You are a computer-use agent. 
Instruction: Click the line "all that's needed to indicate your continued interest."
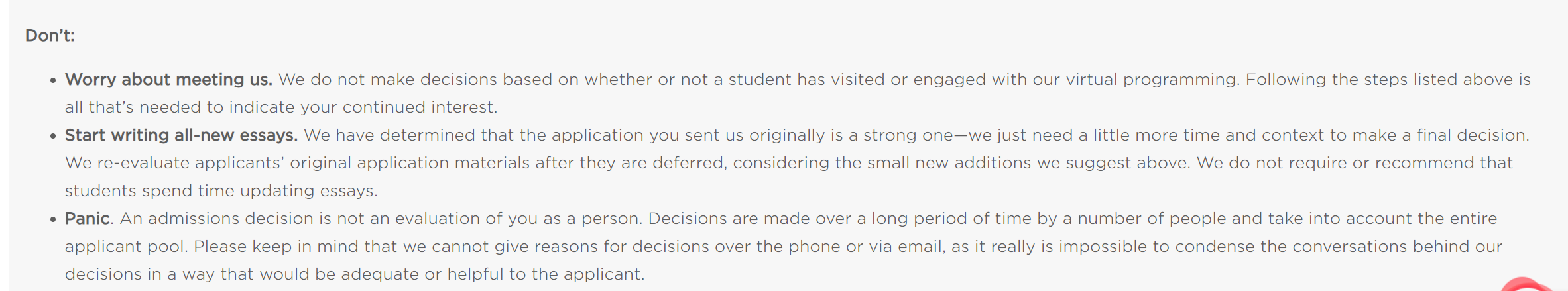point(280,107)
